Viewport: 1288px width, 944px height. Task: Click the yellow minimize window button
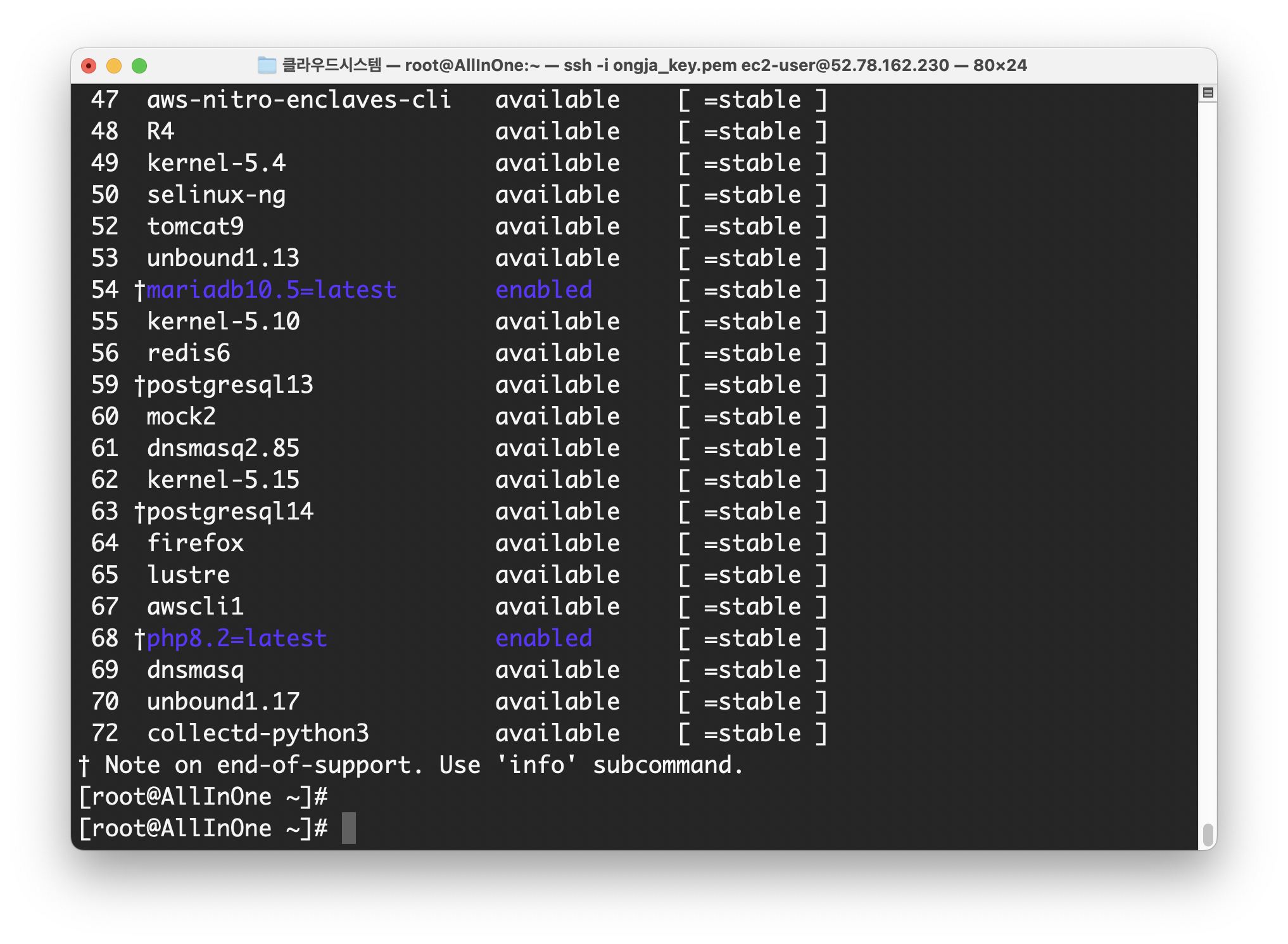click(x=114, y=66)
